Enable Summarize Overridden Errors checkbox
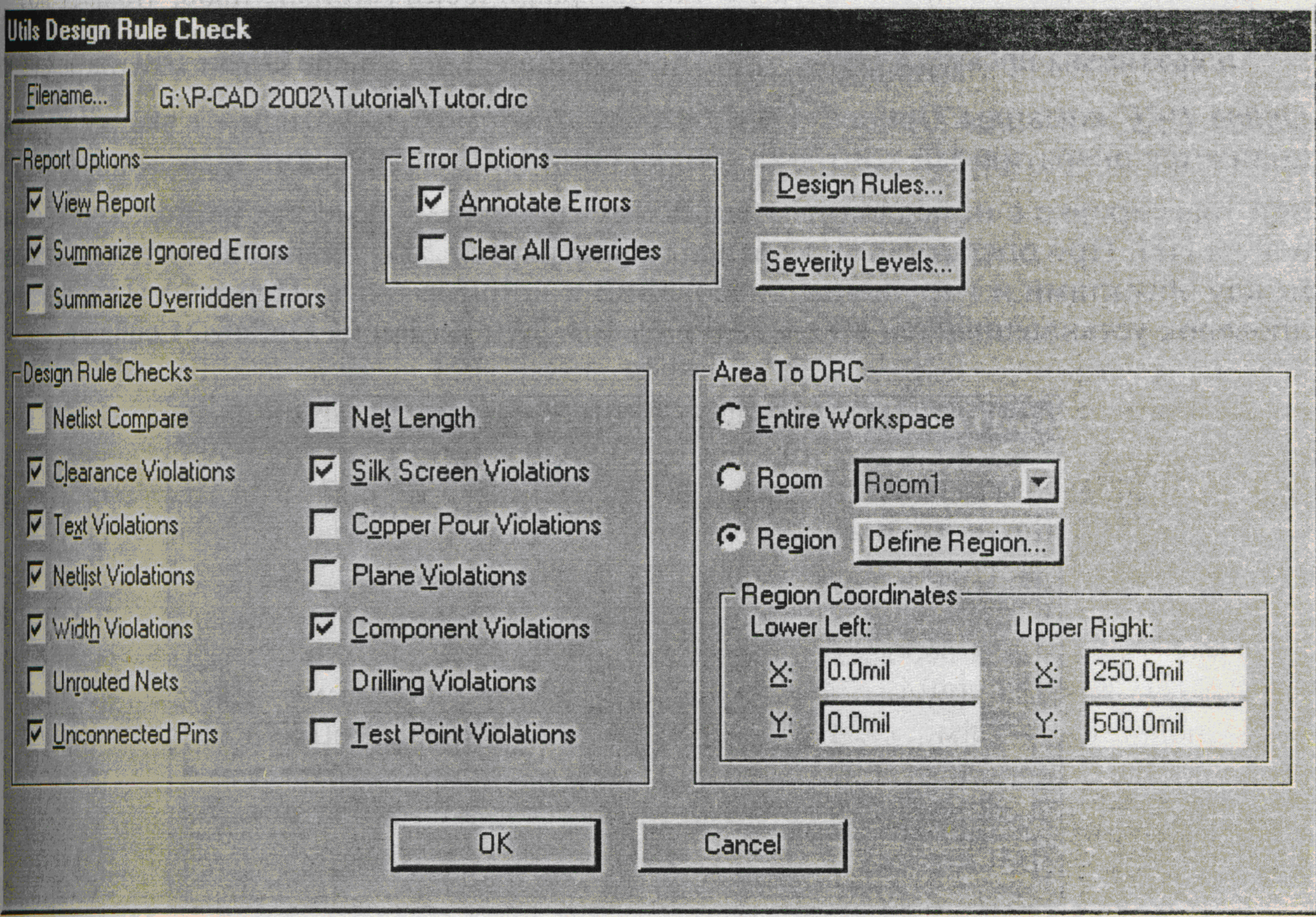 point(36,299)
